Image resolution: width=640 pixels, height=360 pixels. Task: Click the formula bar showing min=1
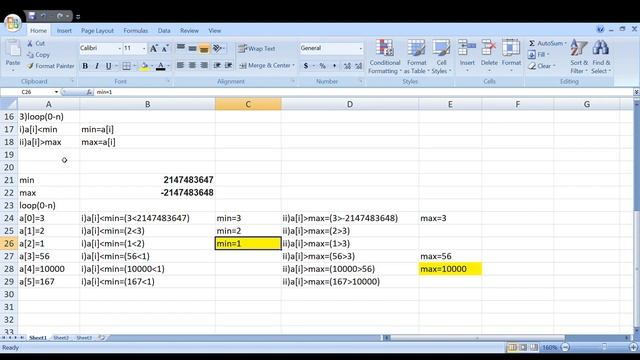[363, 92]
